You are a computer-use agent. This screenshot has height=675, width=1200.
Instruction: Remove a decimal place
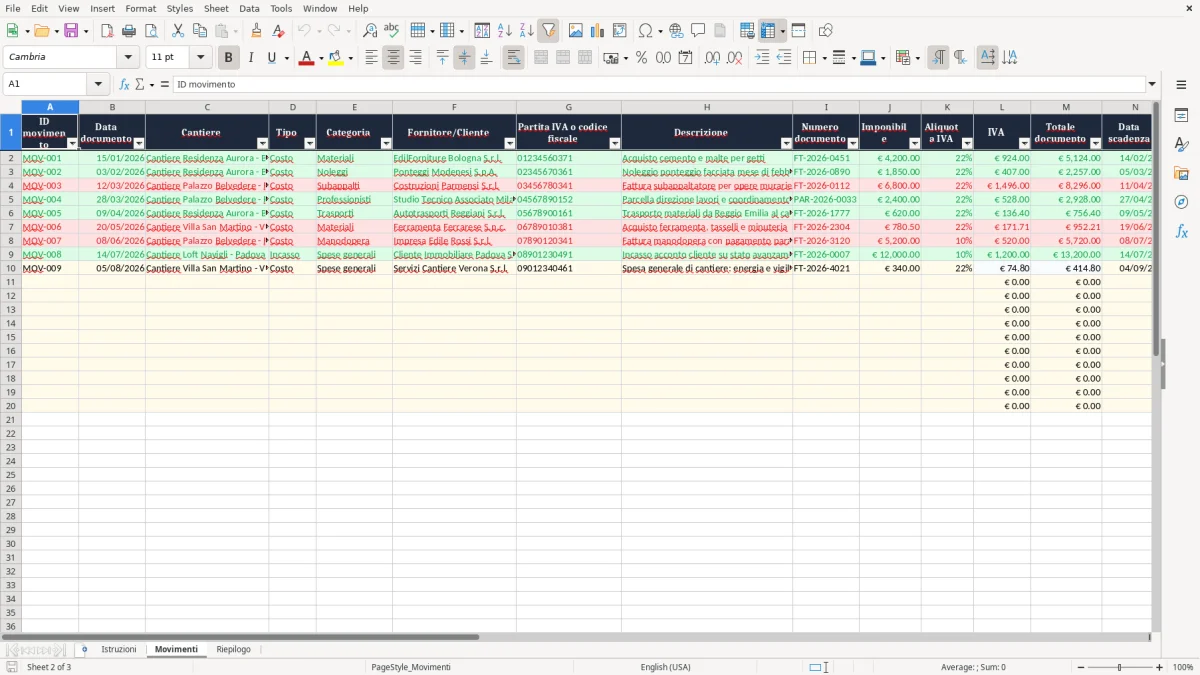click(735, 58)
